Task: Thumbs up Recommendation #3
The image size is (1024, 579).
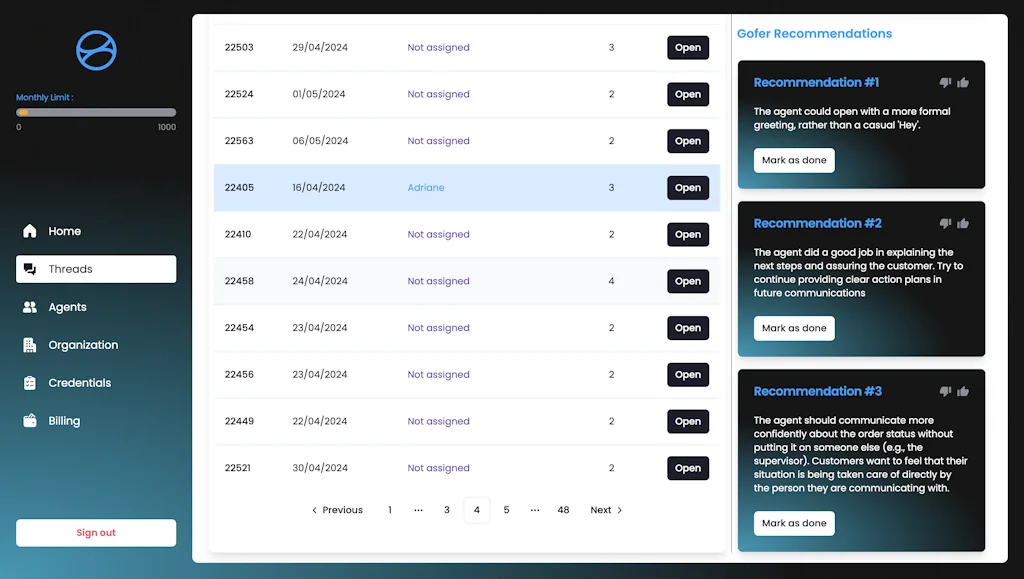Action: (x=963, y=391)
